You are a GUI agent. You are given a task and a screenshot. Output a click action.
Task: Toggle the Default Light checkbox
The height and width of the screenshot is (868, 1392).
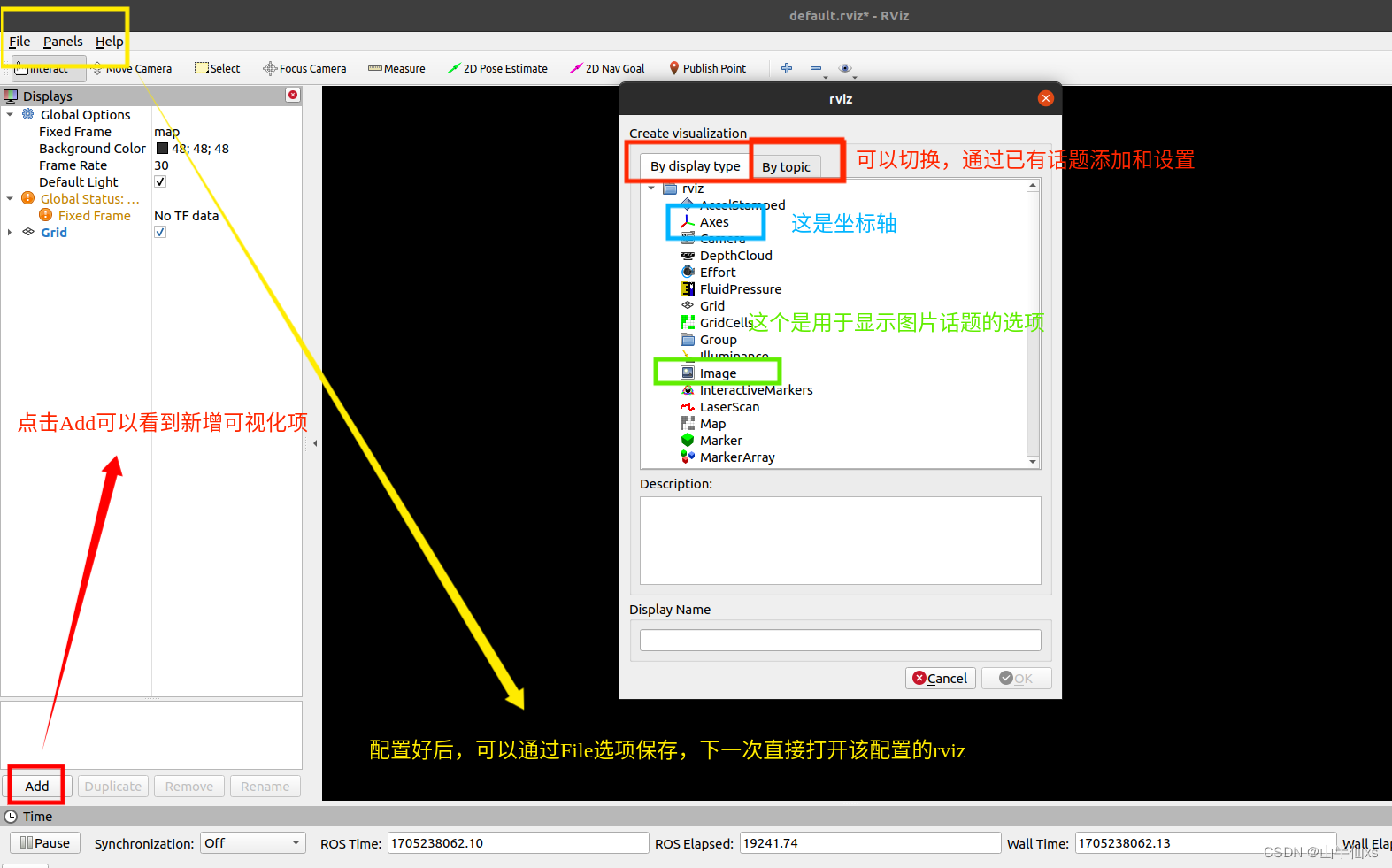point(160,181)
